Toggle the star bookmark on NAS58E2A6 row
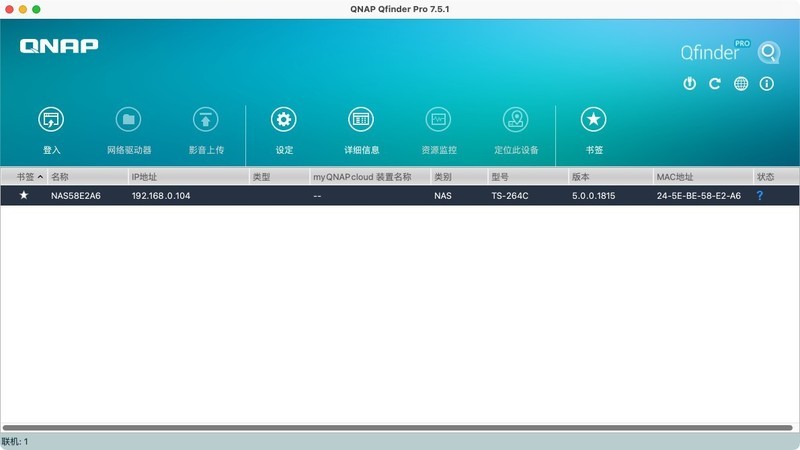800x450 pixels. [23, 195]
